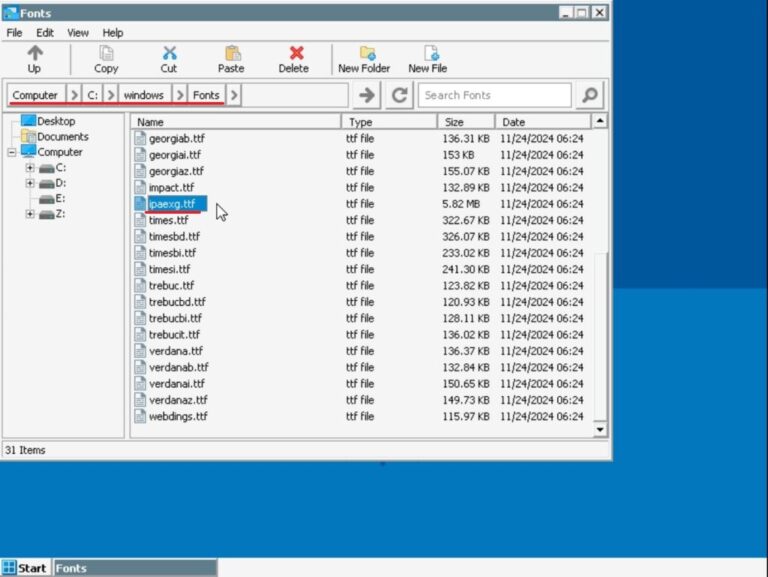Click the magnifying glass search button

(x=590, y=95)
